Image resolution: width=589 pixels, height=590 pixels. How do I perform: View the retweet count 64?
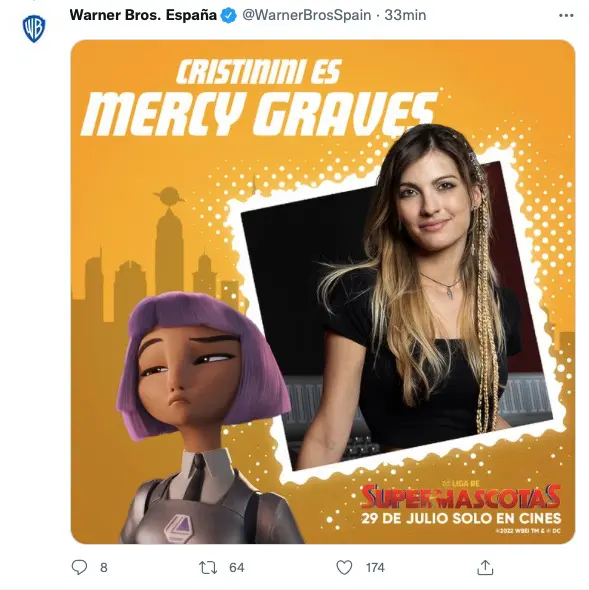click(237, 567)
